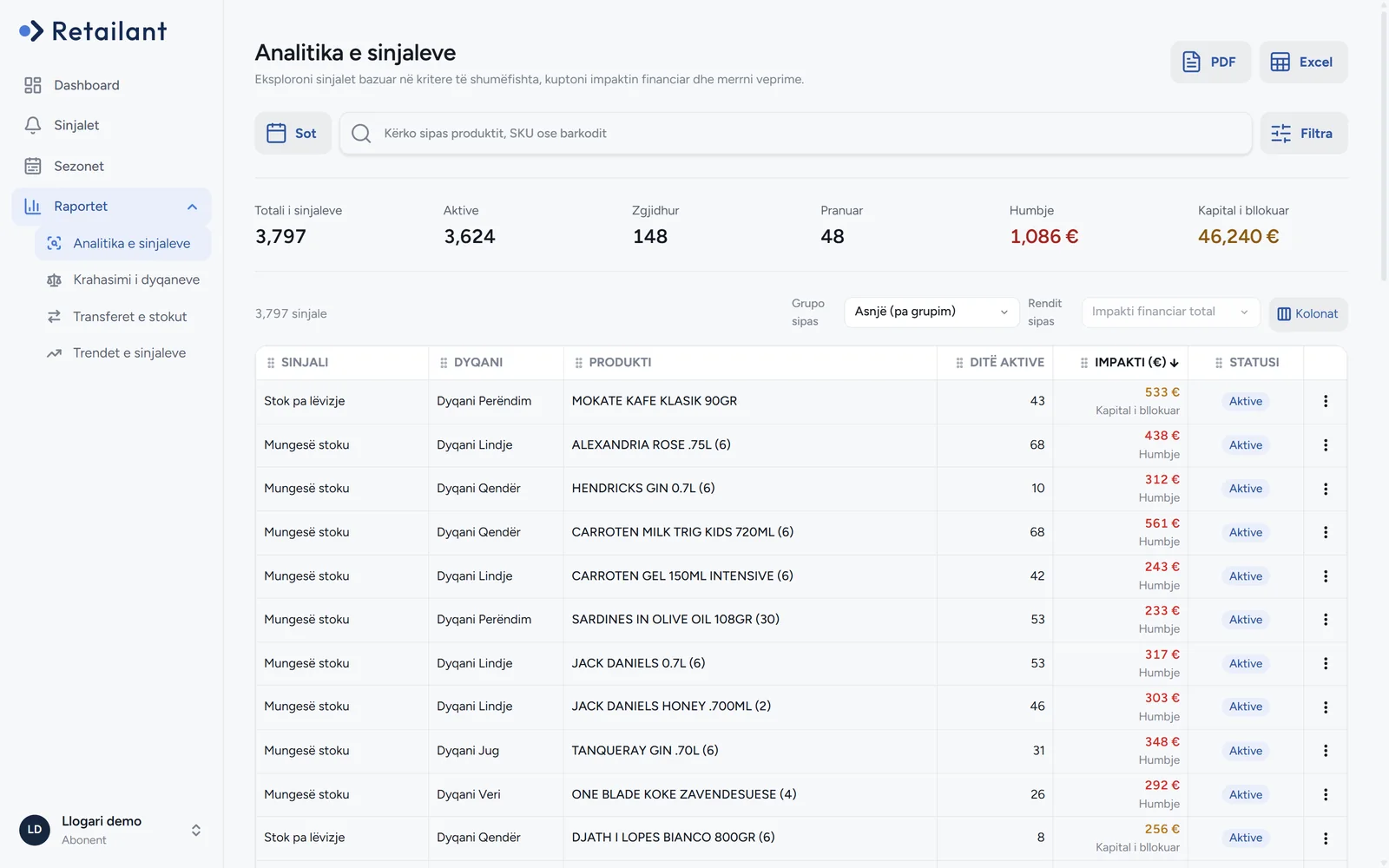Open actions menu for DJATH I LOPES BIANCO row

pyautogui.click(x=1326, y=838)
